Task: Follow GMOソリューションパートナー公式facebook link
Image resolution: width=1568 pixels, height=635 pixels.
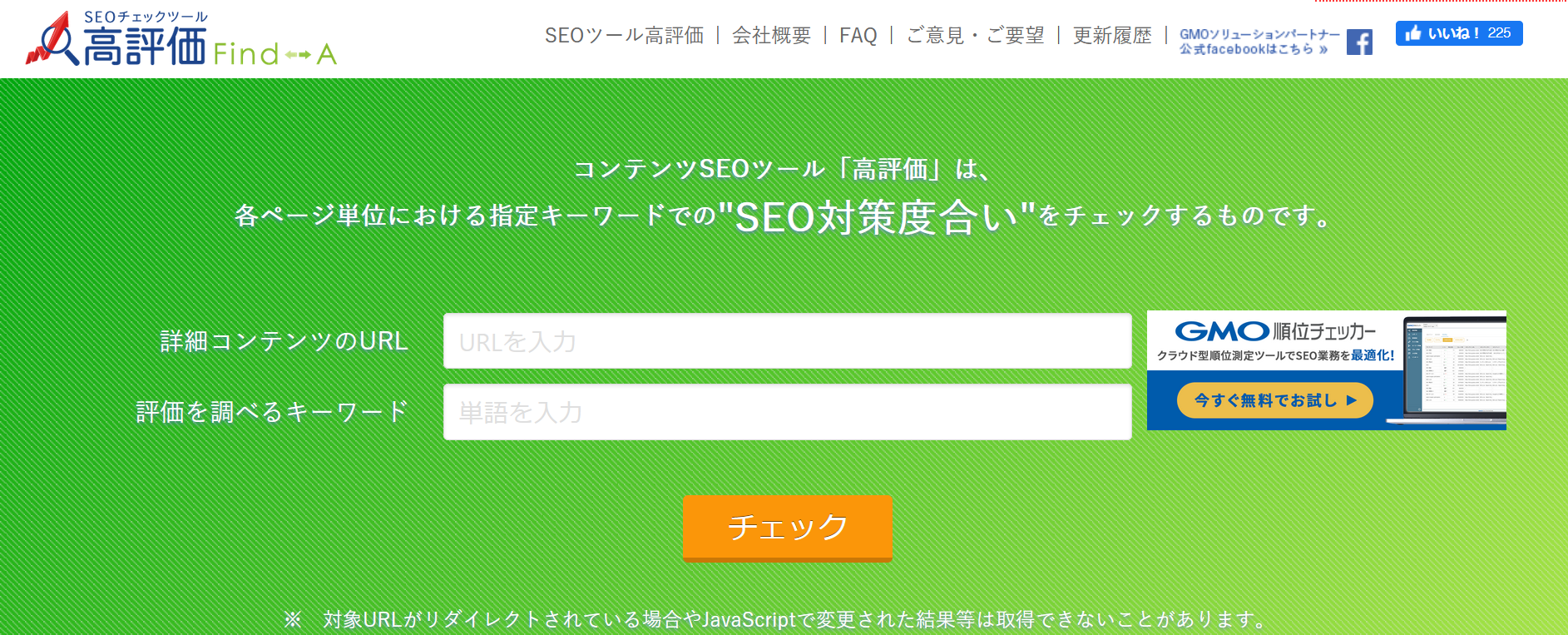Action: (1259, 42)
